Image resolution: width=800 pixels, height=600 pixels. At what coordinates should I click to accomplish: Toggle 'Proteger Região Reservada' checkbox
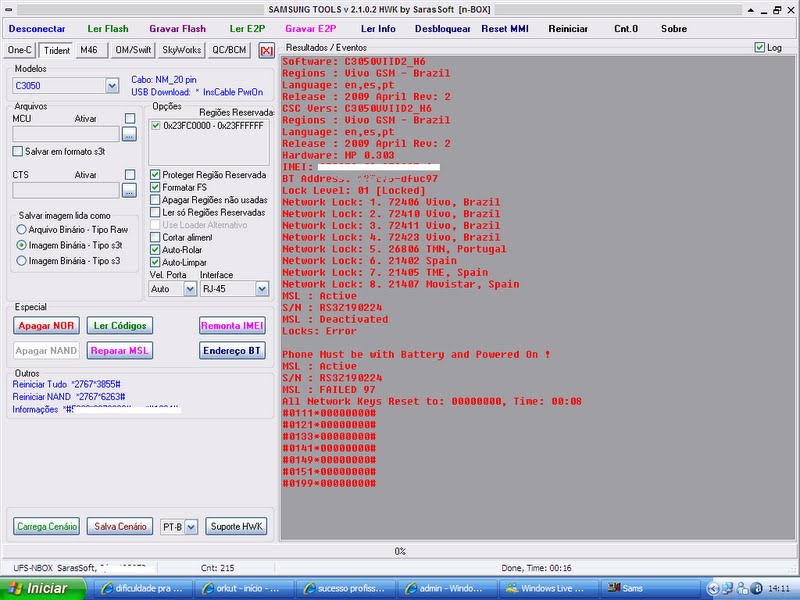[155, 174]
